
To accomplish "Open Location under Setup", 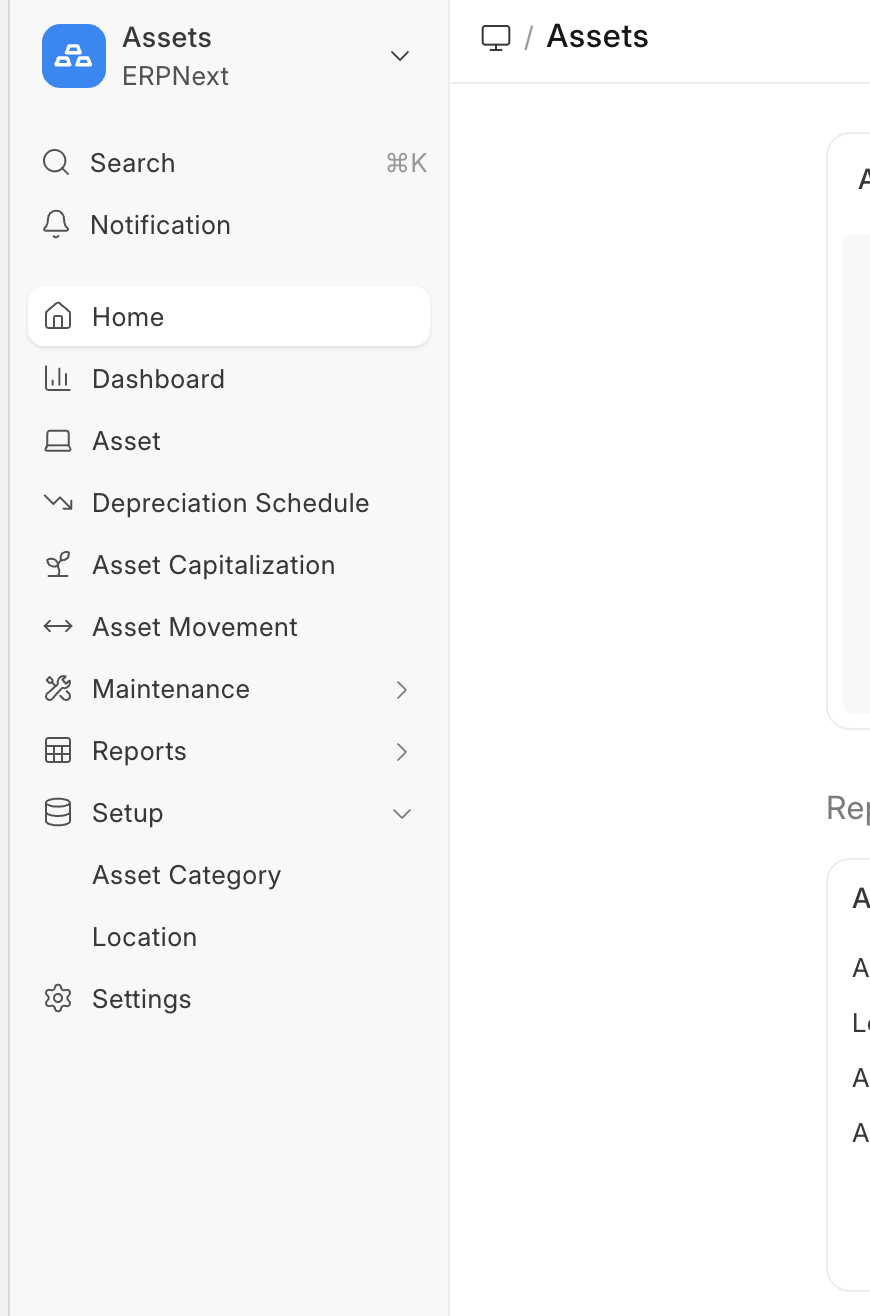I will [144, 937].
